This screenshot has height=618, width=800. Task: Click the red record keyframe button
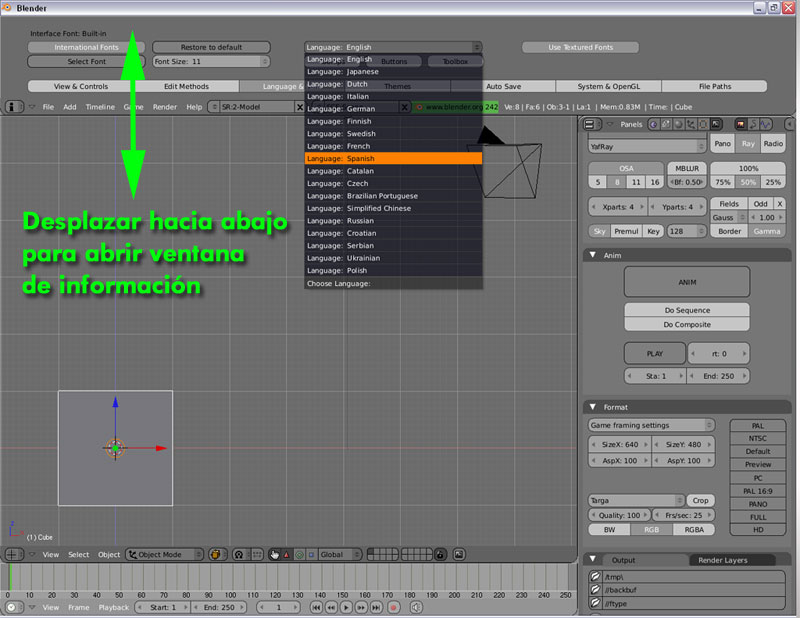click(x=393, y=607)
